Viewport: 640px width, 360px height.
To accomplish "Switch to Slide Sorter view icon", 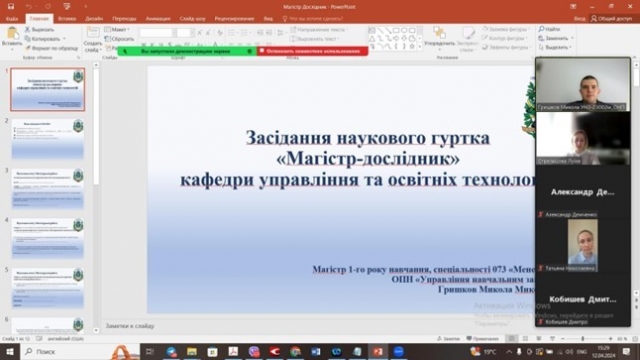I will pyautogui.click(x=525, y=339).
